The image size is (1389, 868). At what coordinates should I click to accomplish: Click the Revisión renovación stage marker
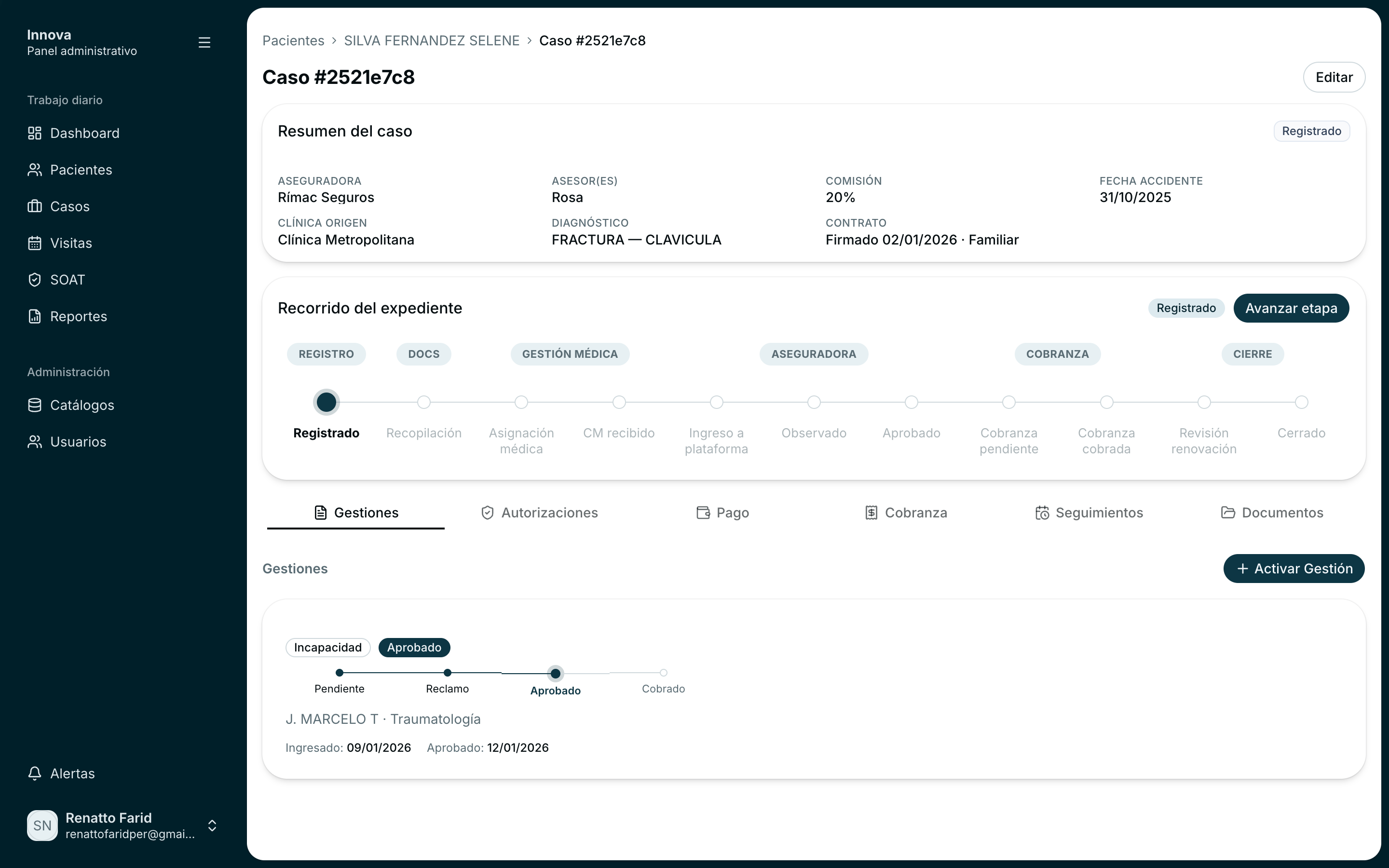[1204, 402]
